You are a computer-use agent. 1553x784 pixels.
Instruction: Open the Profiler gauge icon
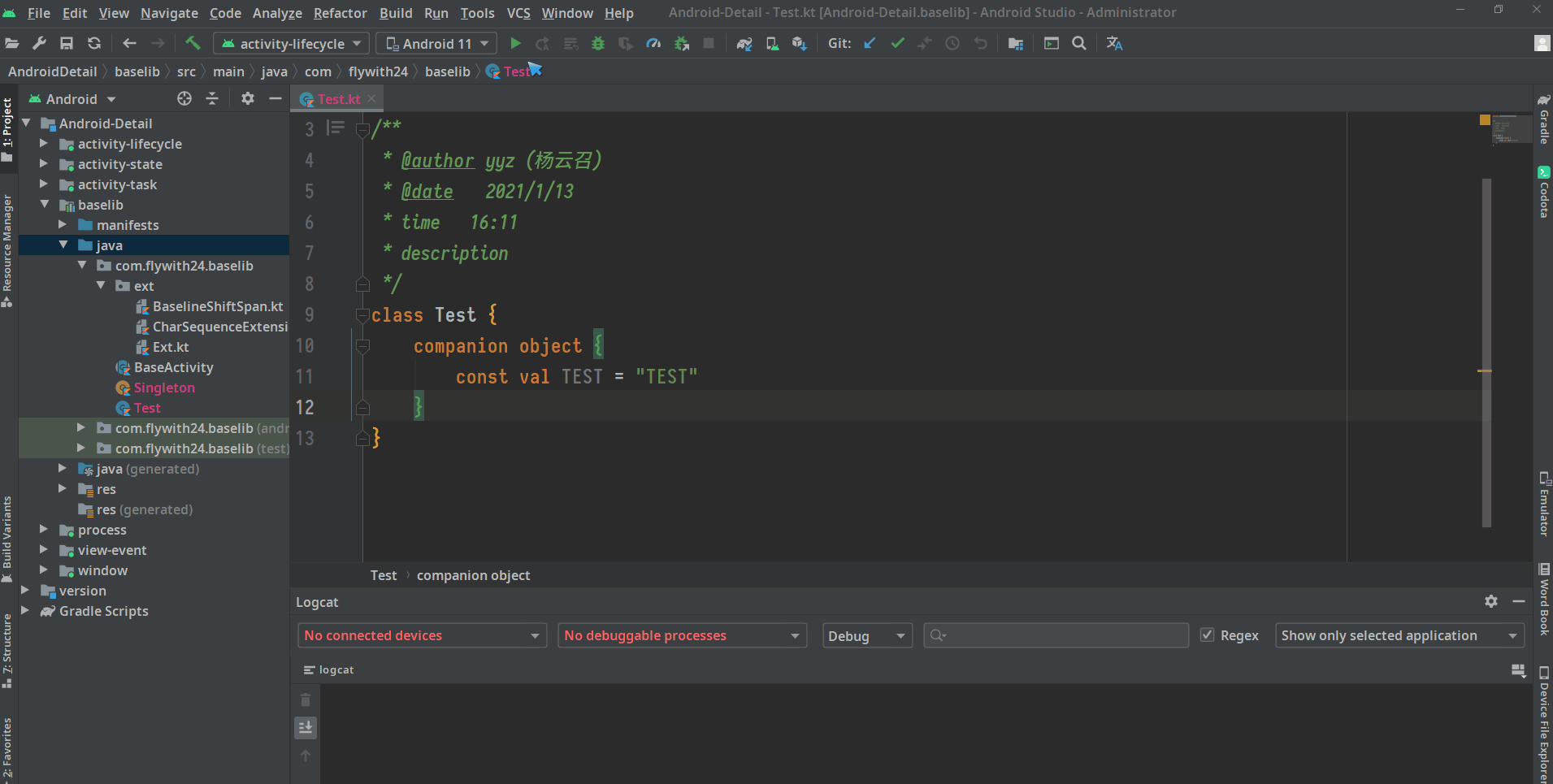pyautogui.click(x=653, y=43)
